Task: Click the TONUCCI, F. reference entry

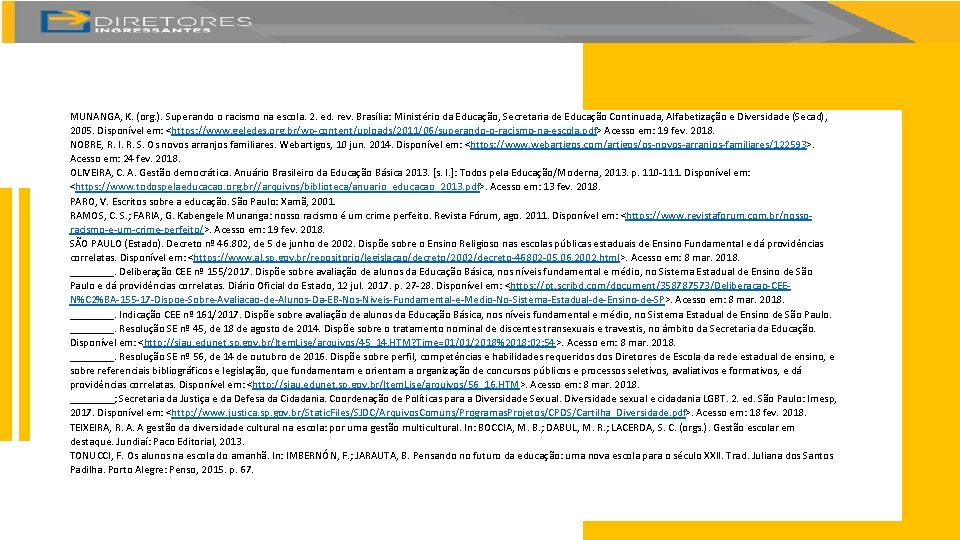Action: [x=452, y=463]
